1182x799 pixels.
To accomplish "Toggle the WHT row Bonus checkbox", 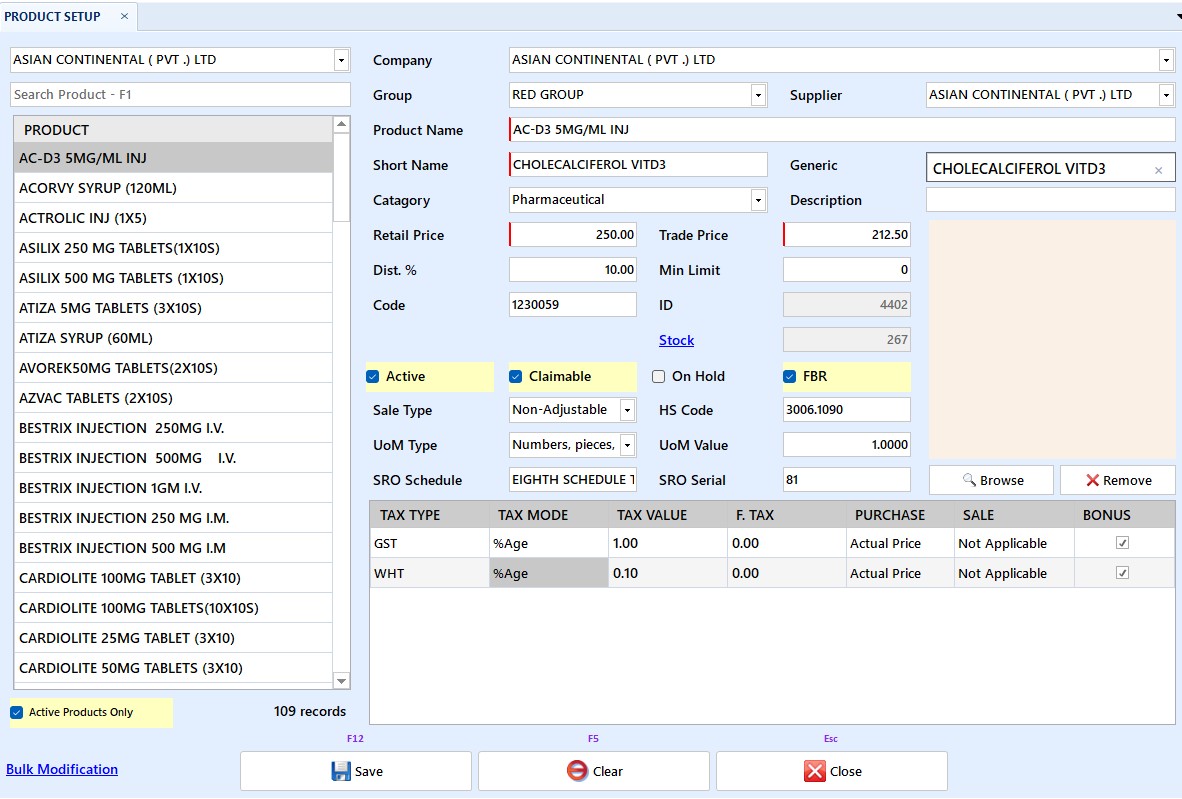I will [1122, 573].
